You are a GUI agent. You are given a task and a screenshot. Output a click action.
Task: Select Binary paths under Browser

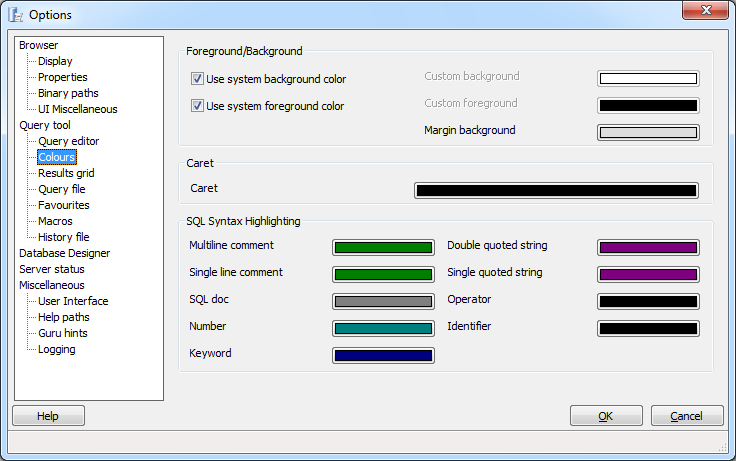(68, 93)
